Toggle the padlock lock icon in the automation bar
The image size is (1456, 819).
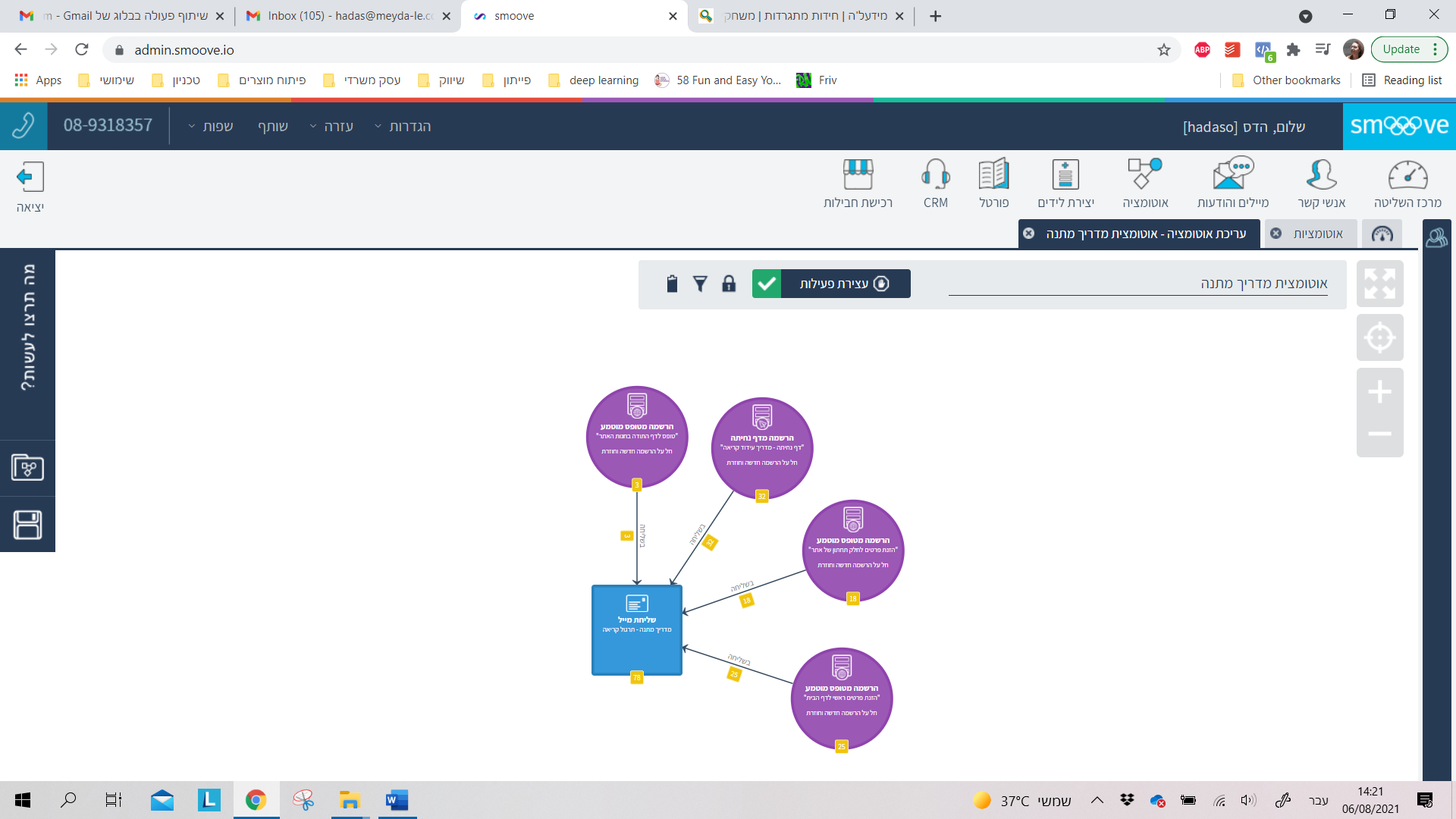[729, 284]
